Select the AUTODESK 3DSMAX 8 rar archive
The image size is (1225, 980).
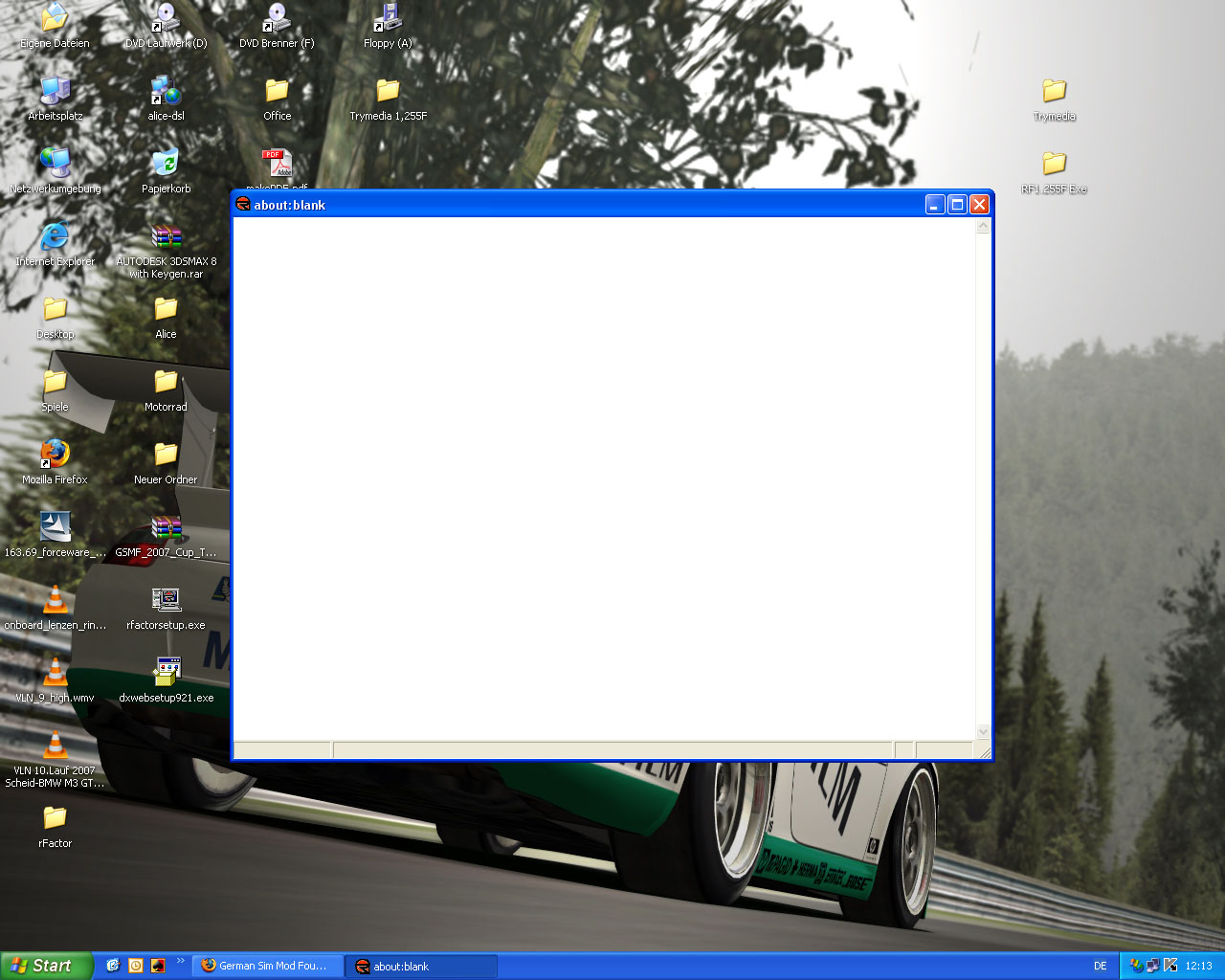[x=166, y=237]
